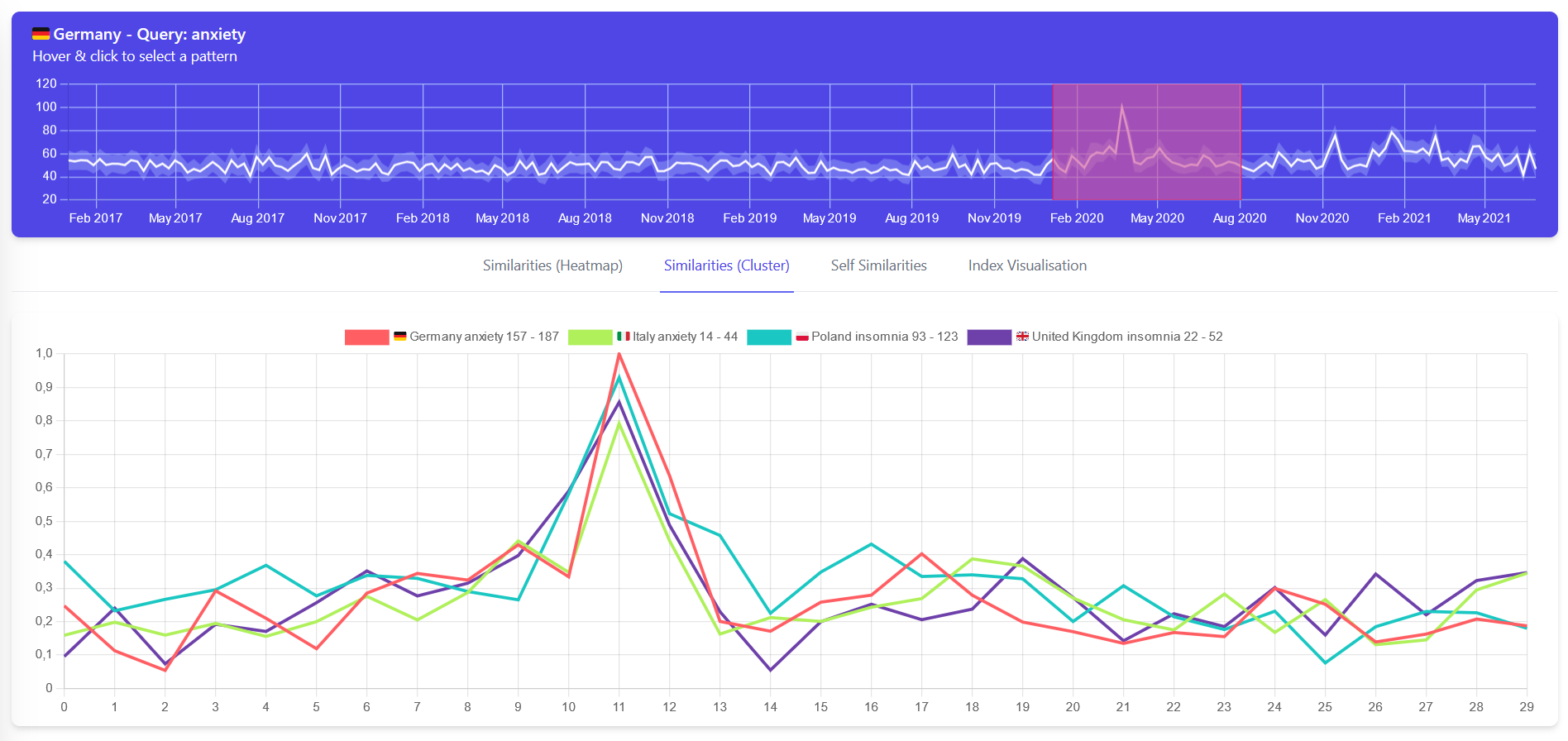The image size is (1568, 741).
Task: Click the teal Poland insomnia legend swatch
Action: (768, 337)
